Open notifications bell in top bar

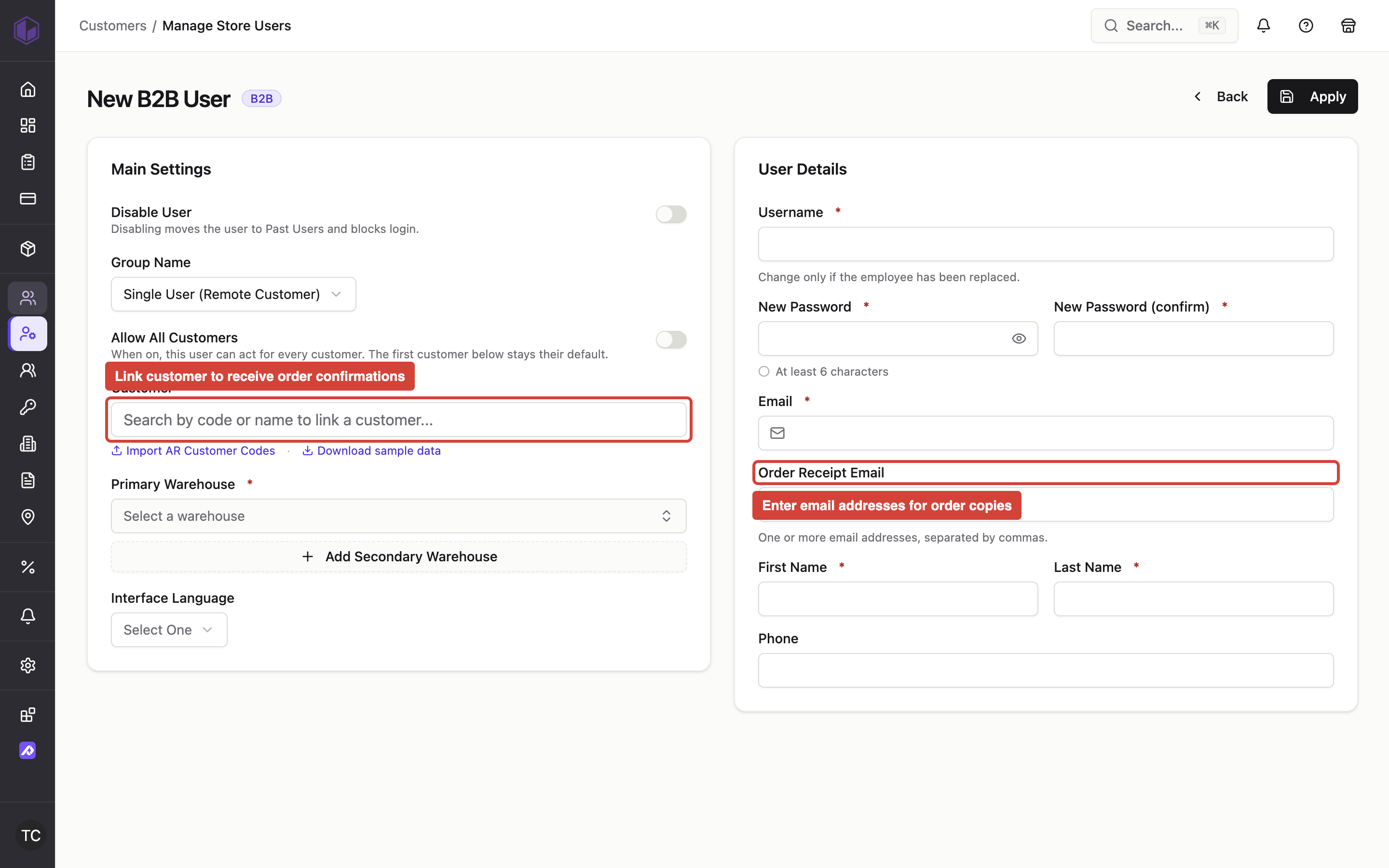click(1263, 25)
